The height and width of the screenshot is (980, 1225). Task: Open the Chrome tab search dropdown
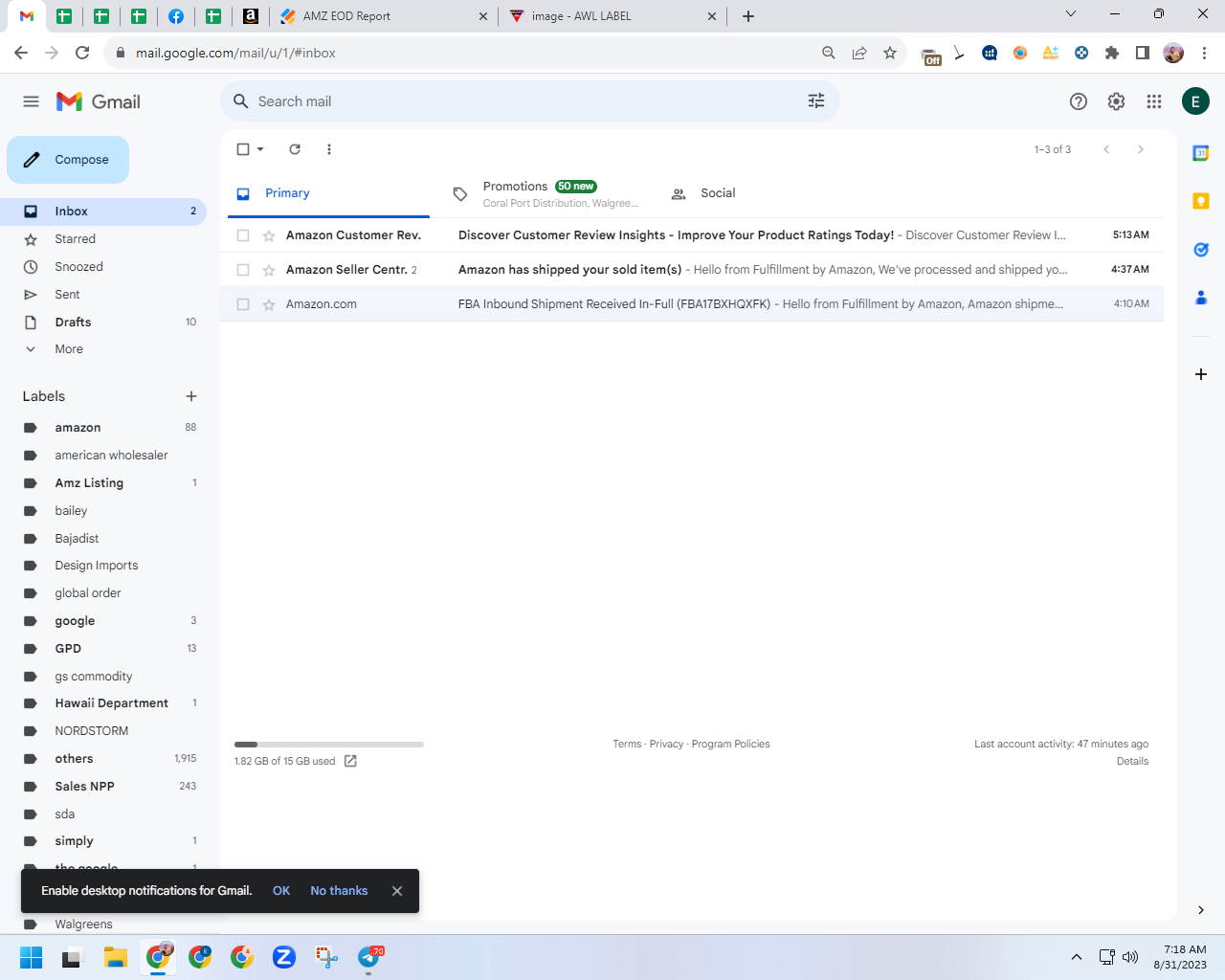[x=1071, y=14]
